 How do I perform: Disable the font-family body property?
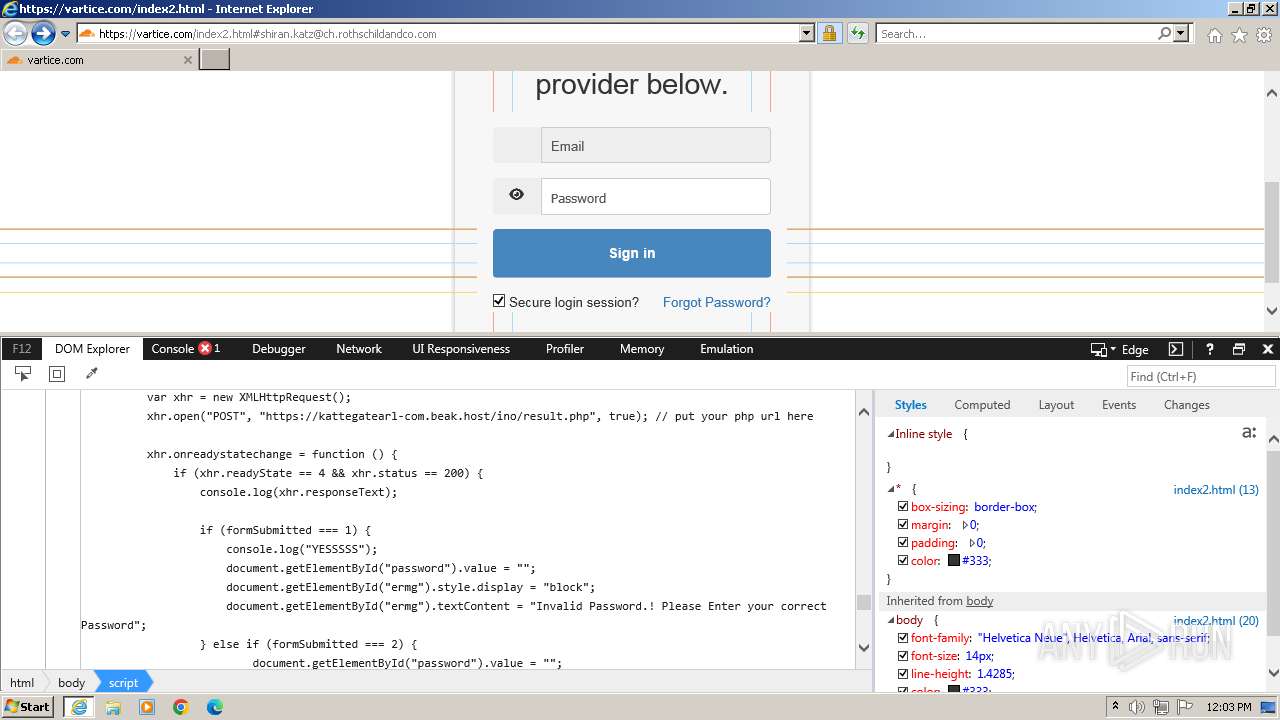[x=903, y=638]
